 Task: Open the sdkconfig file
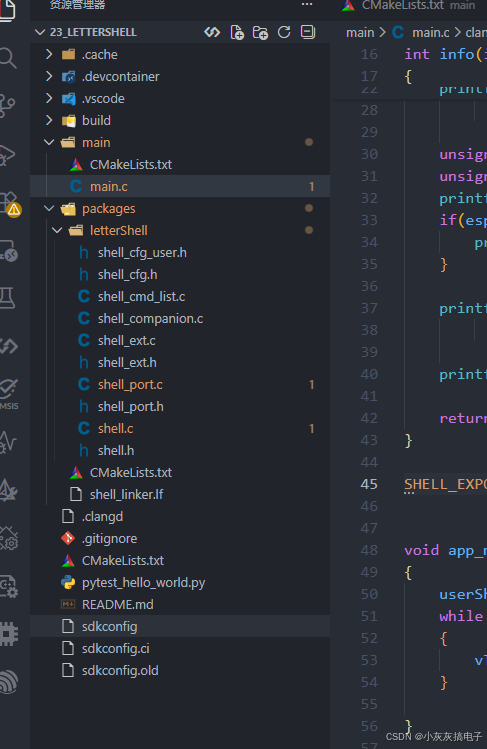coord(180,626)
